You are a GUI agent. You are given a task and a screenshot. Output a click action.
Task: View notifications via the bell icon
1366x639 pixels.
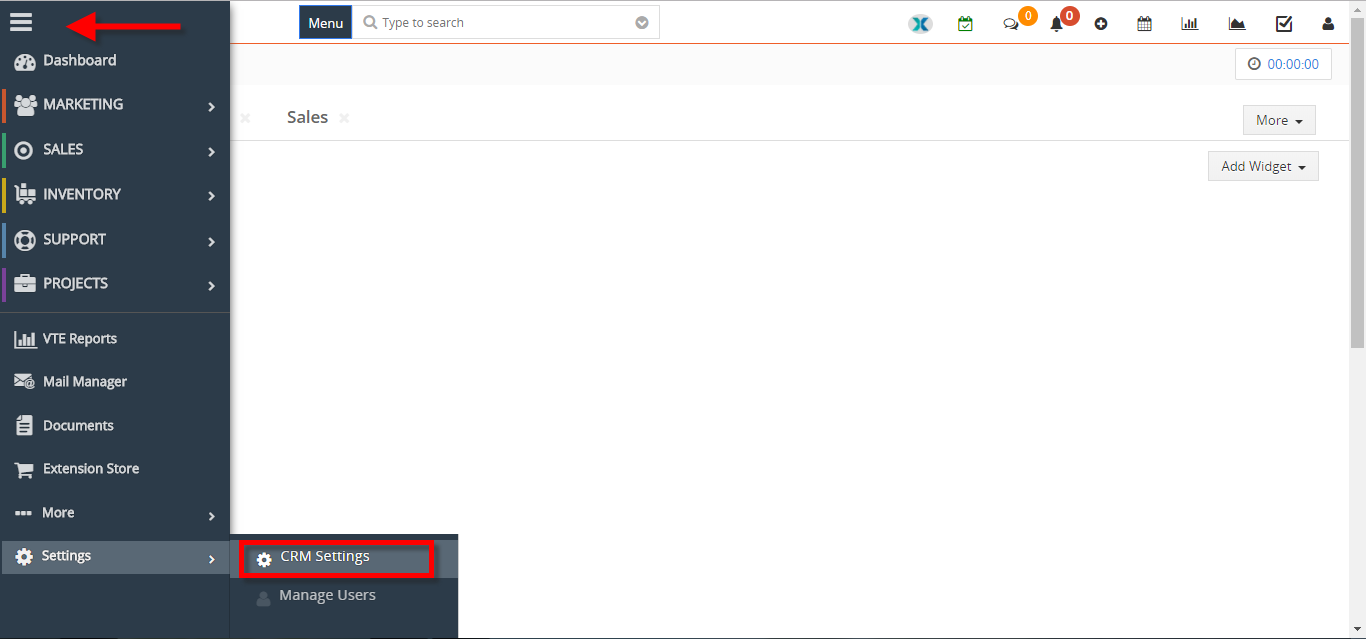pyautogui.click(x=1056, y=24)
